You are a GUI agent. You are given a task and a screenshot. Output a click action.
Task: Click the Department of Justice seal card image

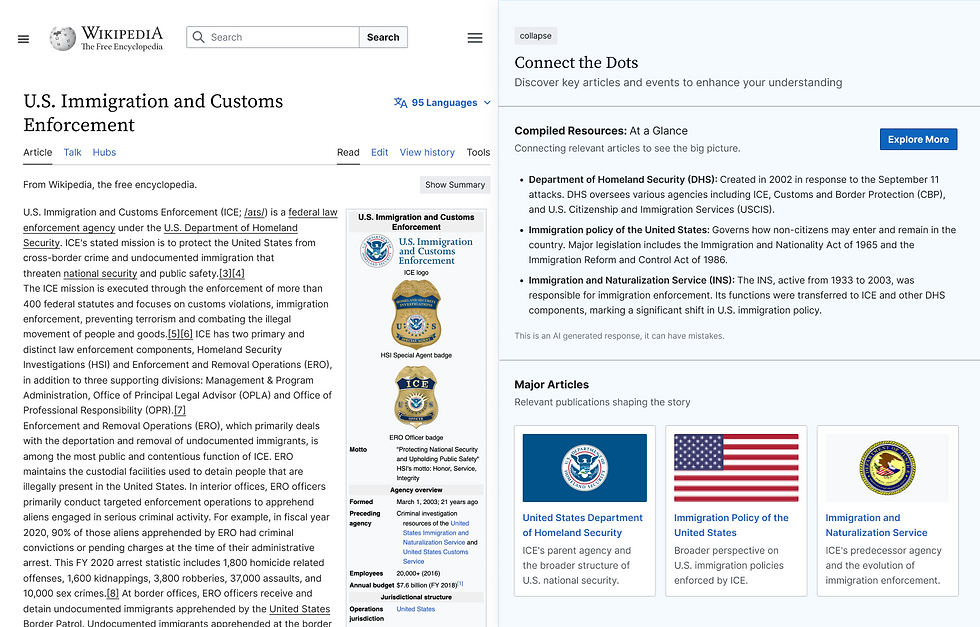888,468
